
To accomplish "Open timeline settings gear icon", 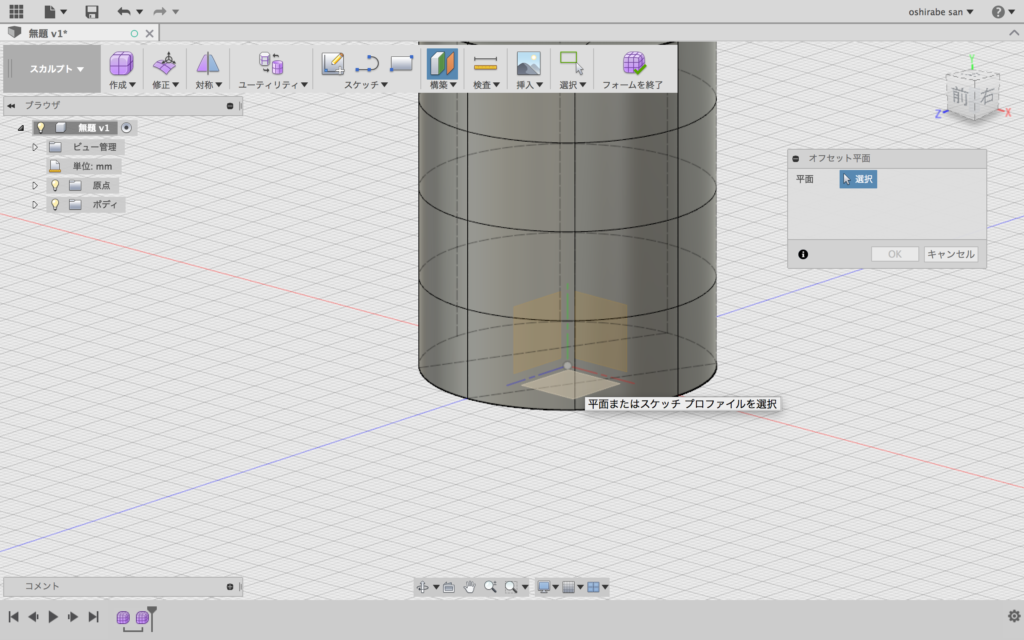I will click(x=1014, y=616).
